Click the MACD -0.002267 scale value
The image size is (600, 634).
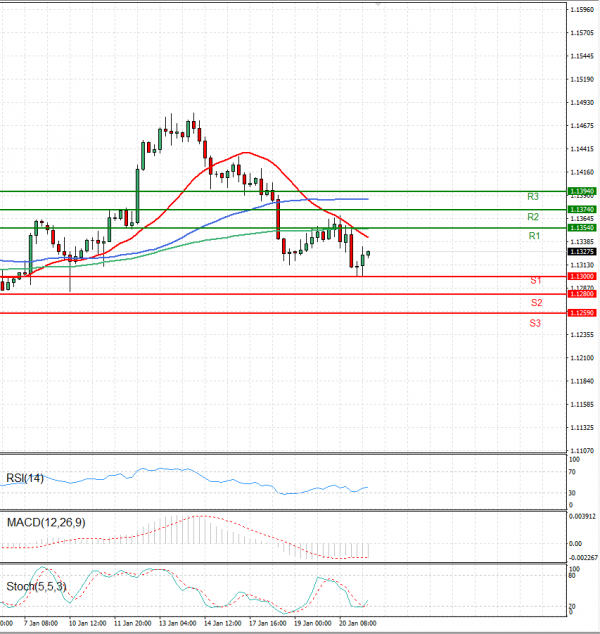(583, 558)
